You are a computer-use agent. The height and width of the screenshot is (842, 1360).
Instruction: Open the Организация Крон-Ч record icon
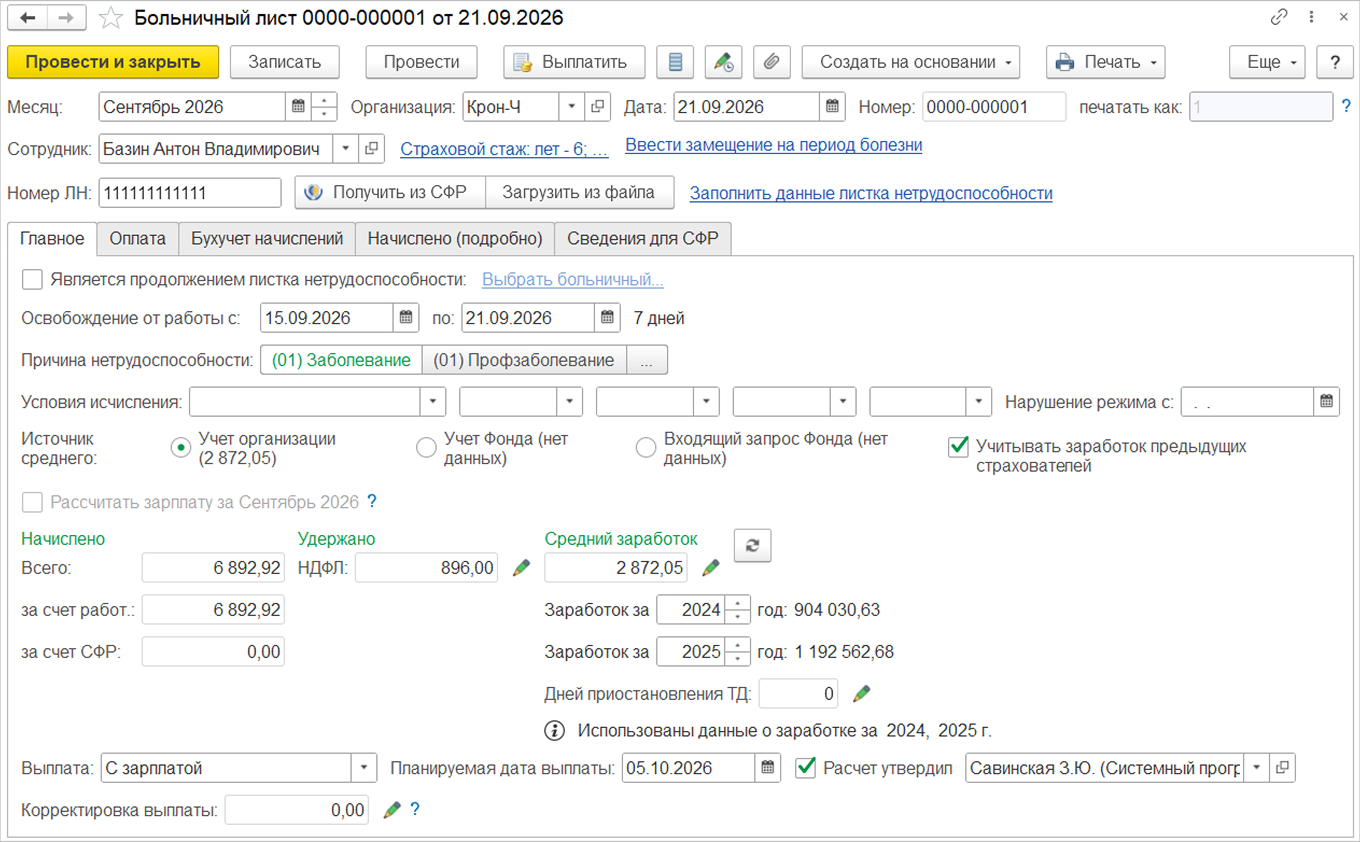(x=598, y=107)
